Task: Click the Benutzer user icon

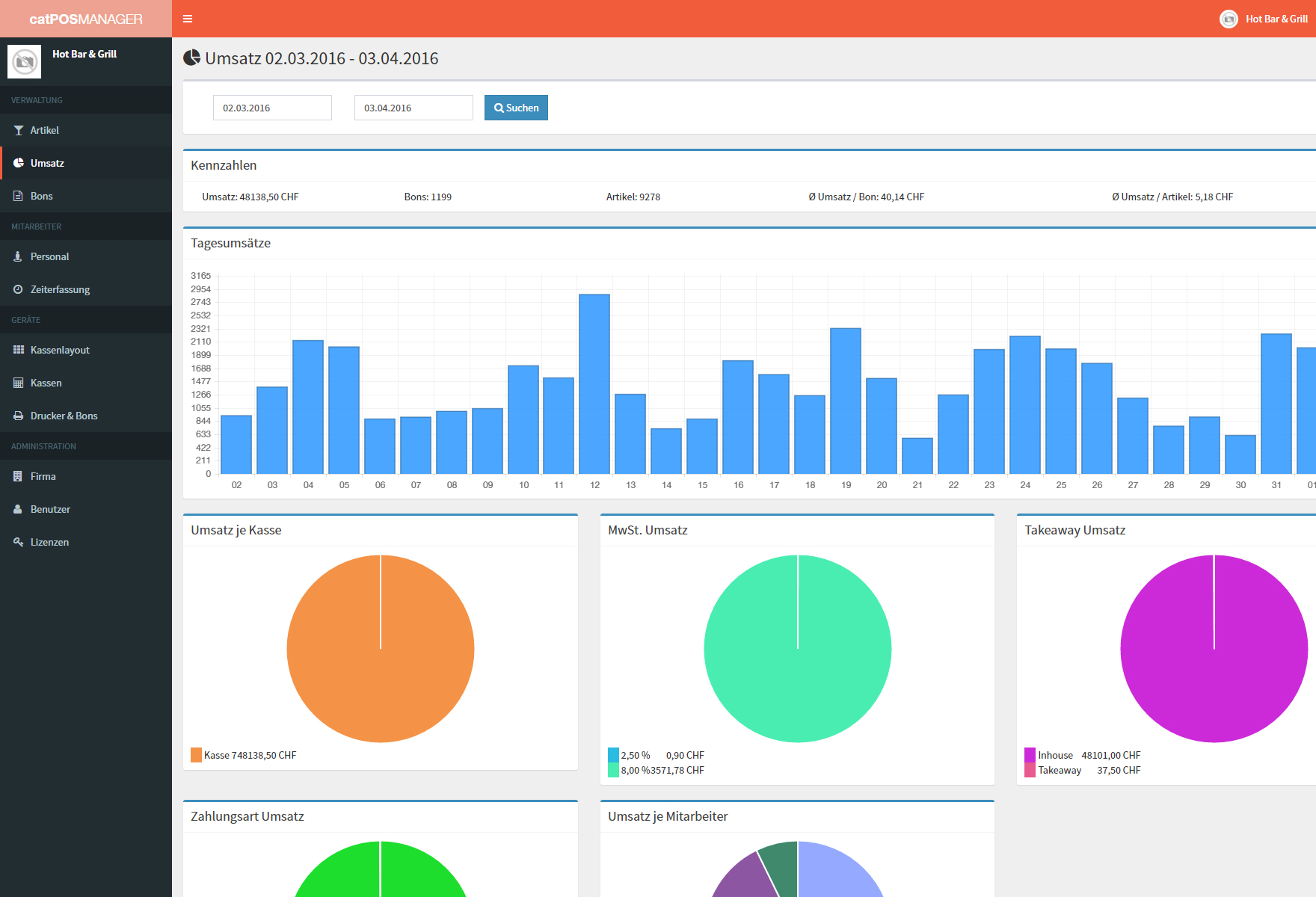Action: coord(18,509)
